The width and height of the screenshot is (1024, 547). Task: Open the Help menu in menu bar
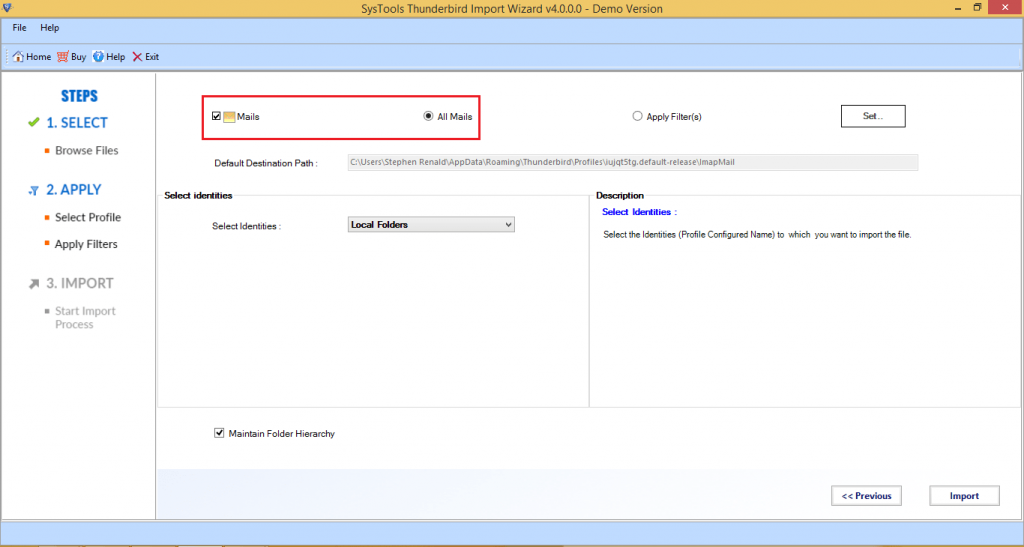tap(49, 28)
